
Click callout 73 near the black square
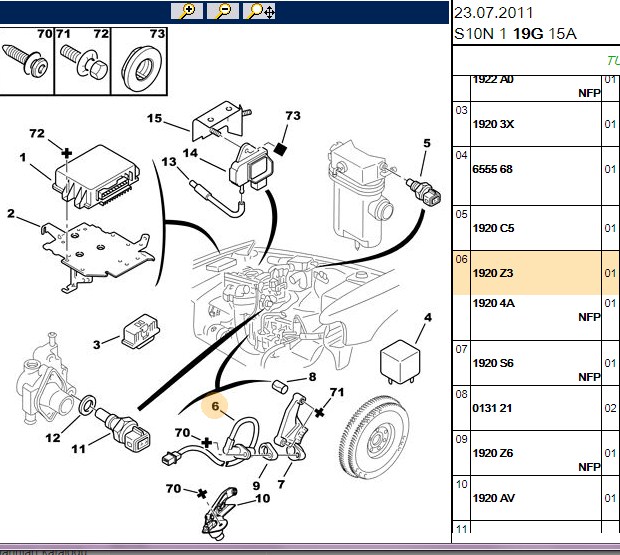click(293, 115)
